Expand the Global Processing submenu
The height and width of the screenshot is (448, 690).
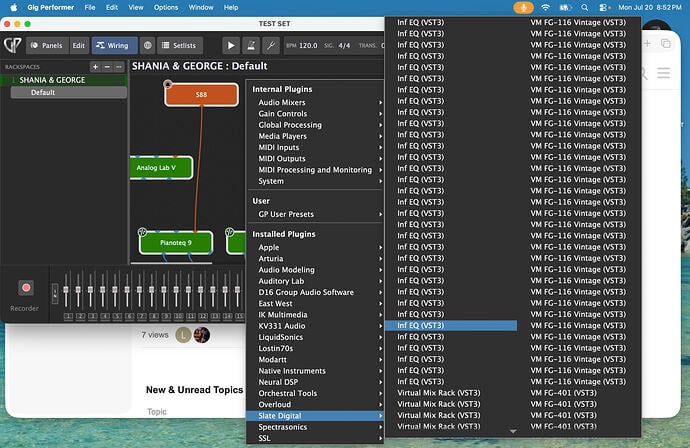316,125
